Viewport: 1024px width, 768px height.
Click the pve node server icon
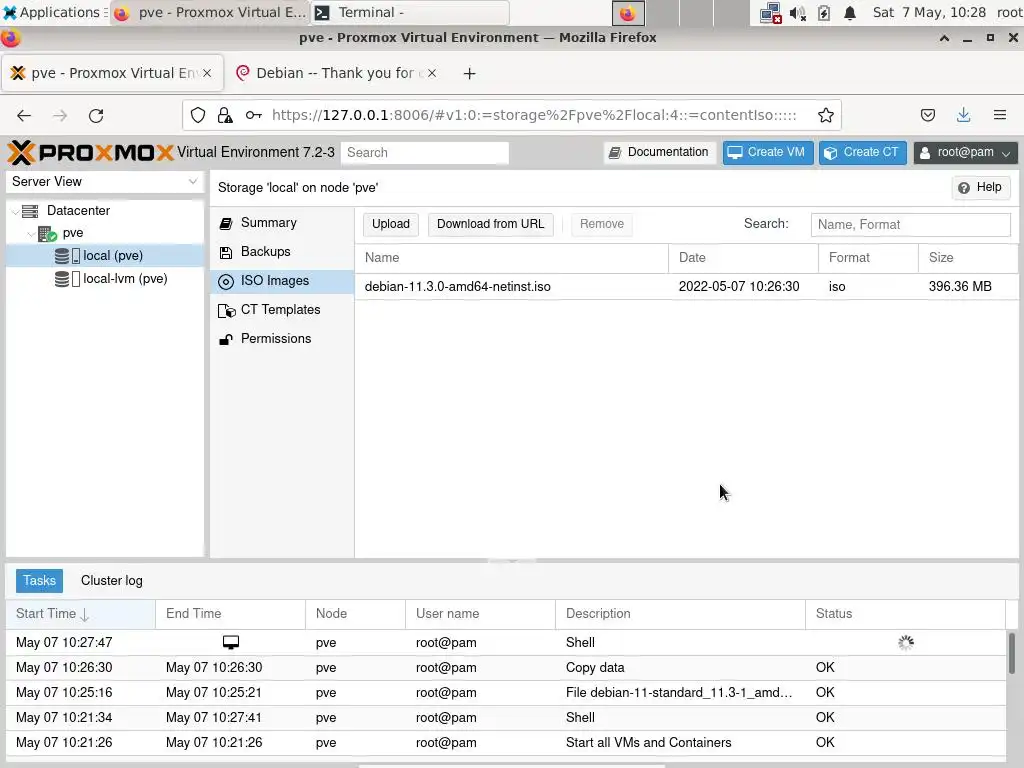tap(47, 233)
